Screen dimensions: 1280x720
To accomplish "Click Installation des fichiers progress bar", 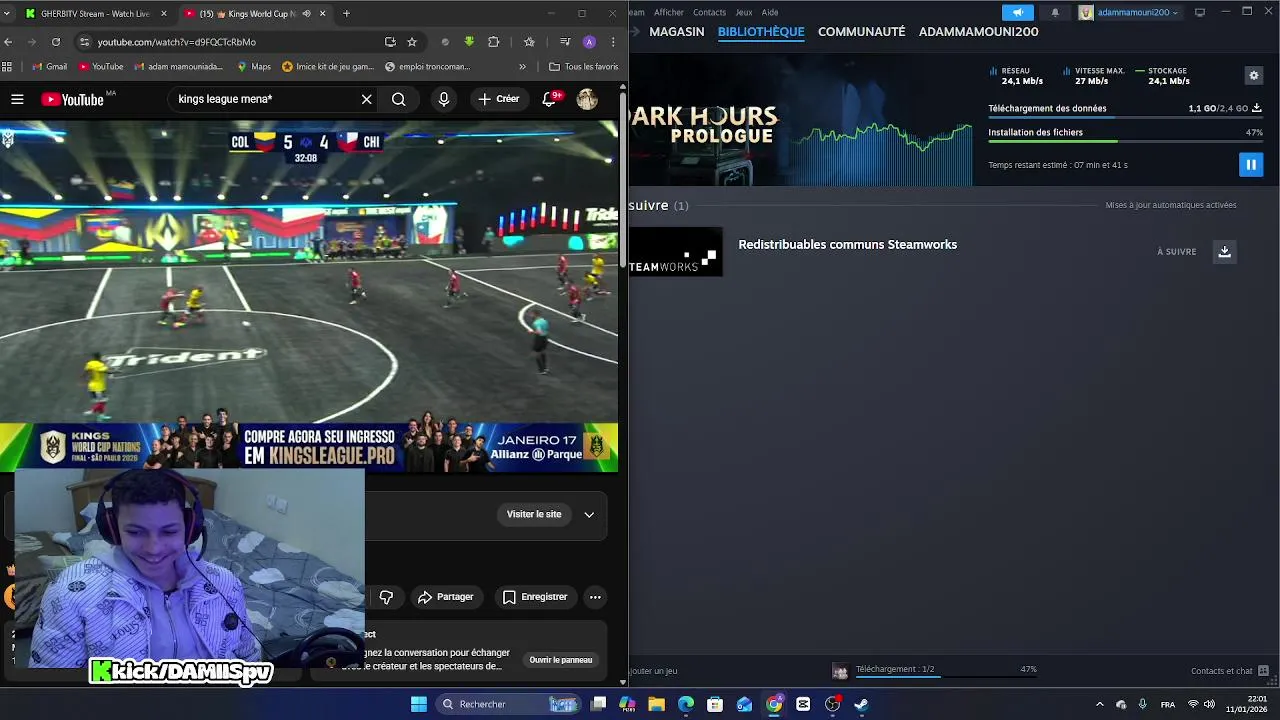I will [x=1125, y=142].
